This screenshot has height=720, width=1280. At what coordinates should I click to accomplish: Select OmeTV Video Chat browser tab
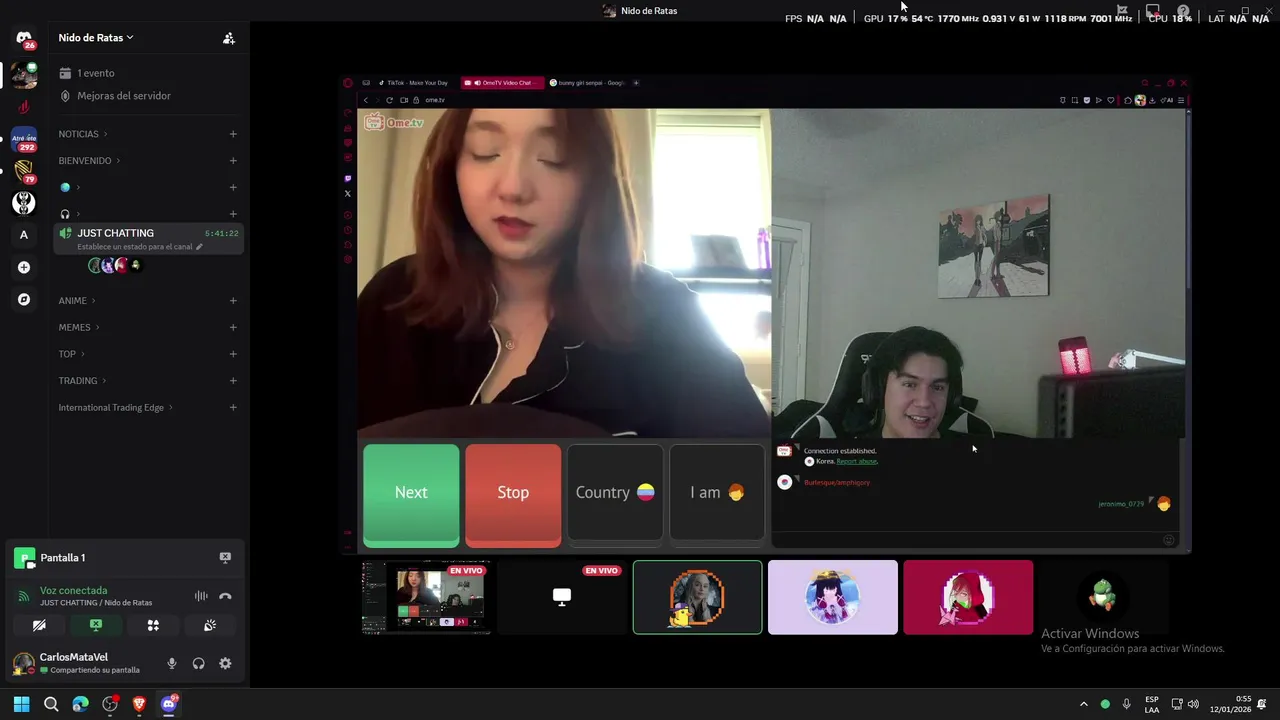(503, 83)
